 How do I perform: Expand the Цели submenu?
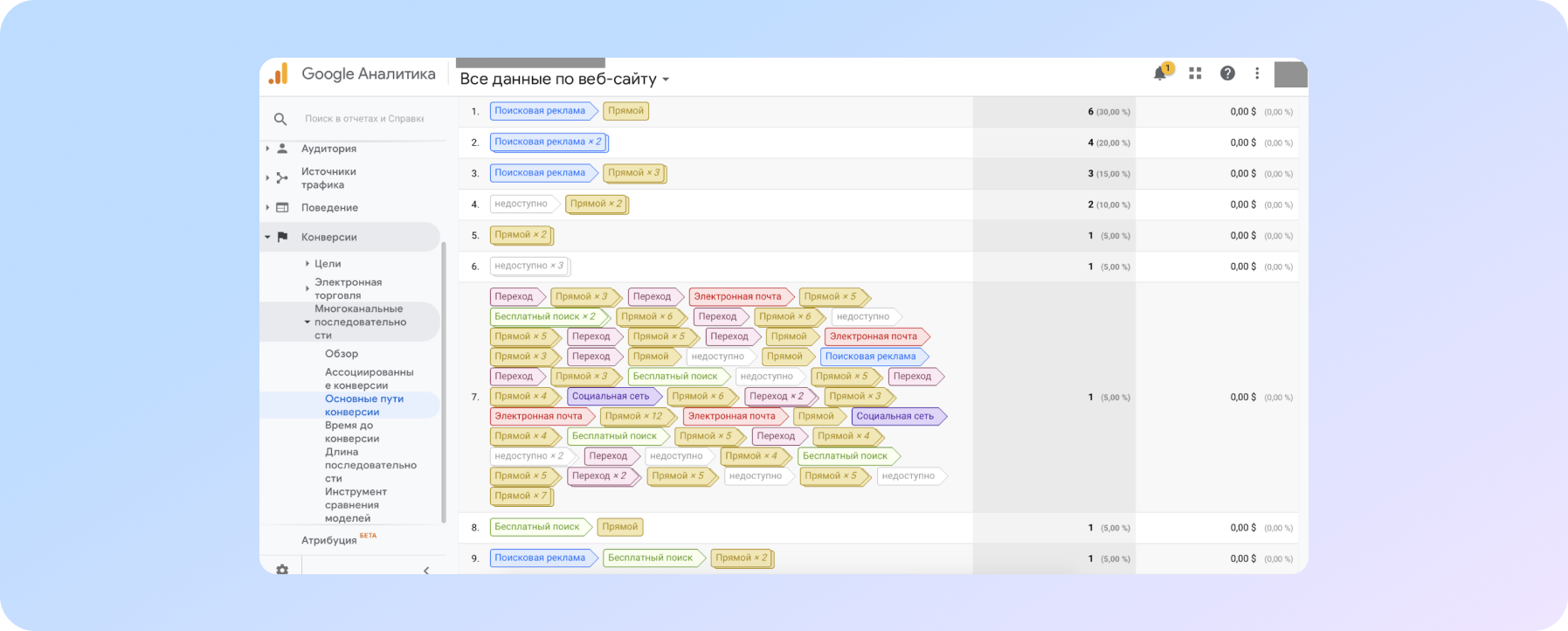click(328, 263)
